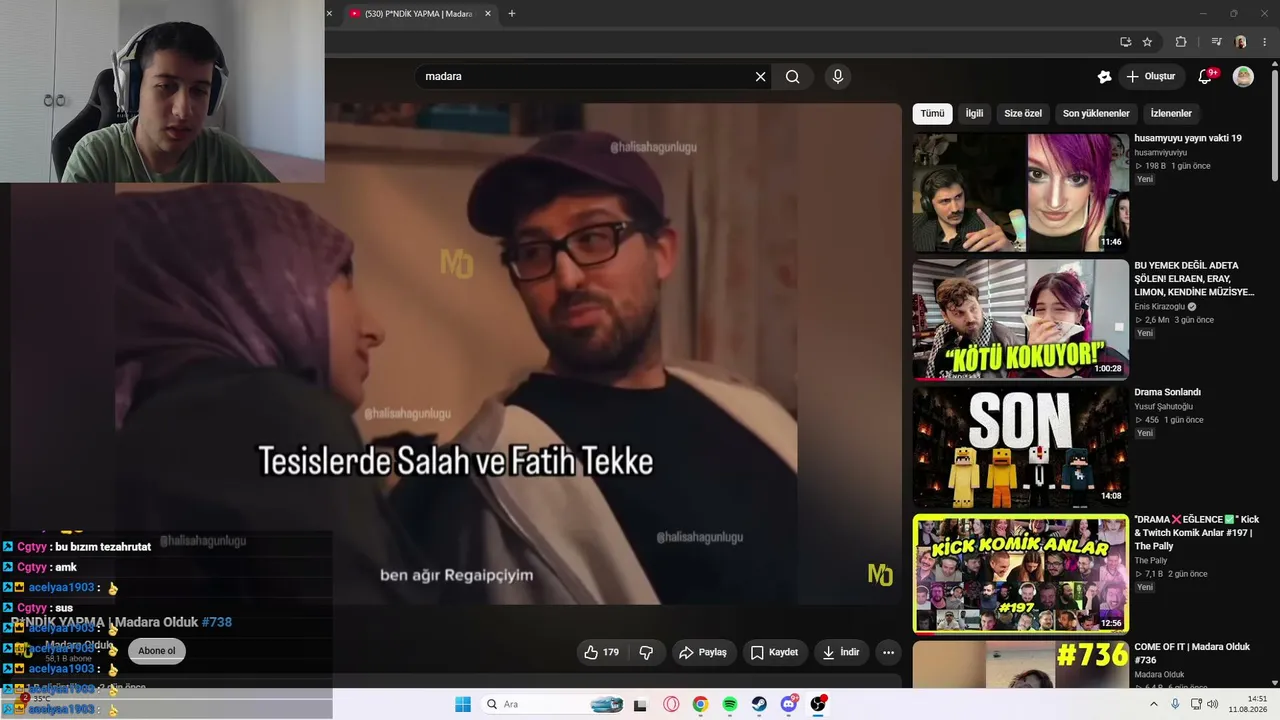This screenshot has width=1280, height=720.
Task: Open DRAMA EĞLENCE Kick & Twitch Komik Anlar title
Action: click(x=1197, y=533)
